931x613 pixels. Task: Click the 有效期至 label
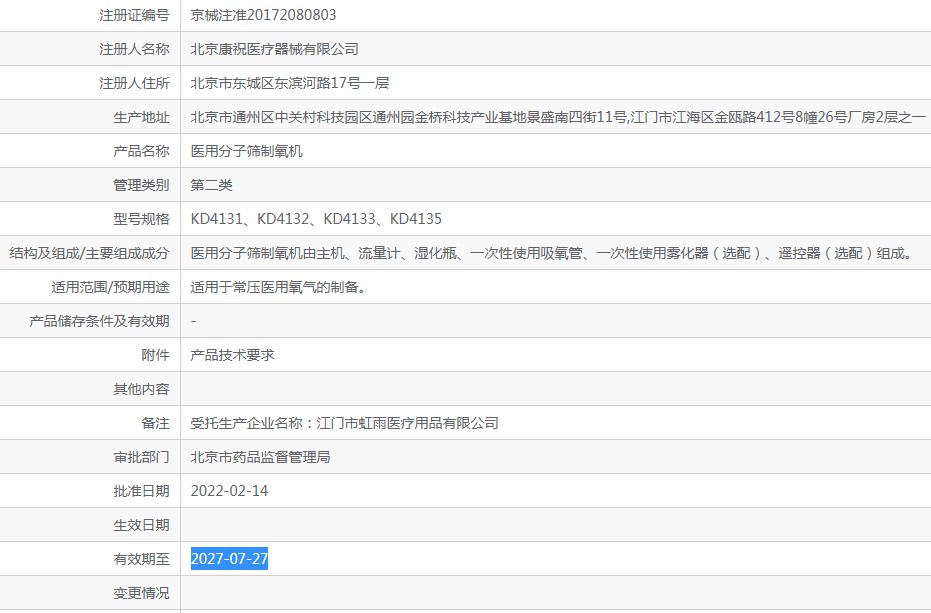(141, 559)
